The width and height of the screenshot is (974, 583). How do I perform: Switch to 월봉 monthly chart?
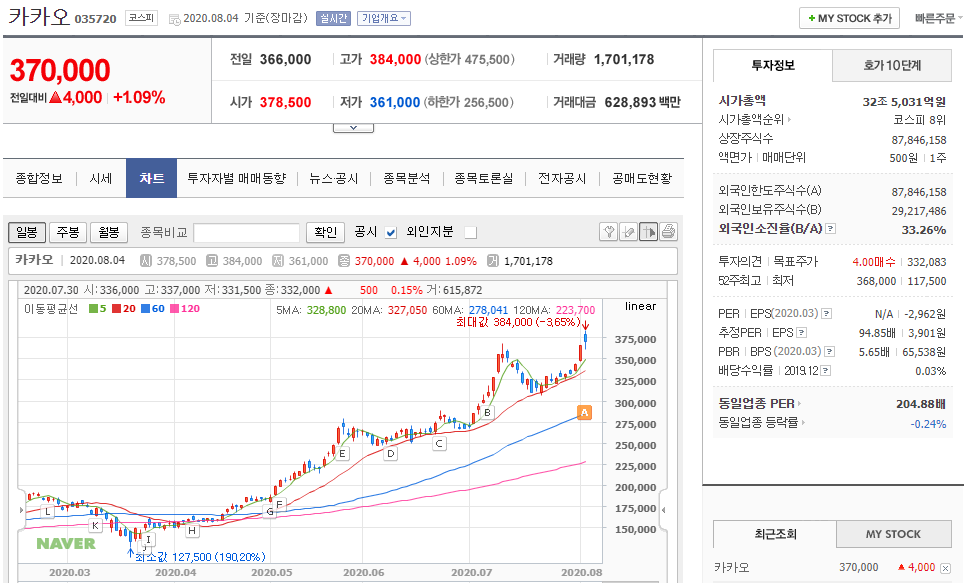(109, 232)
